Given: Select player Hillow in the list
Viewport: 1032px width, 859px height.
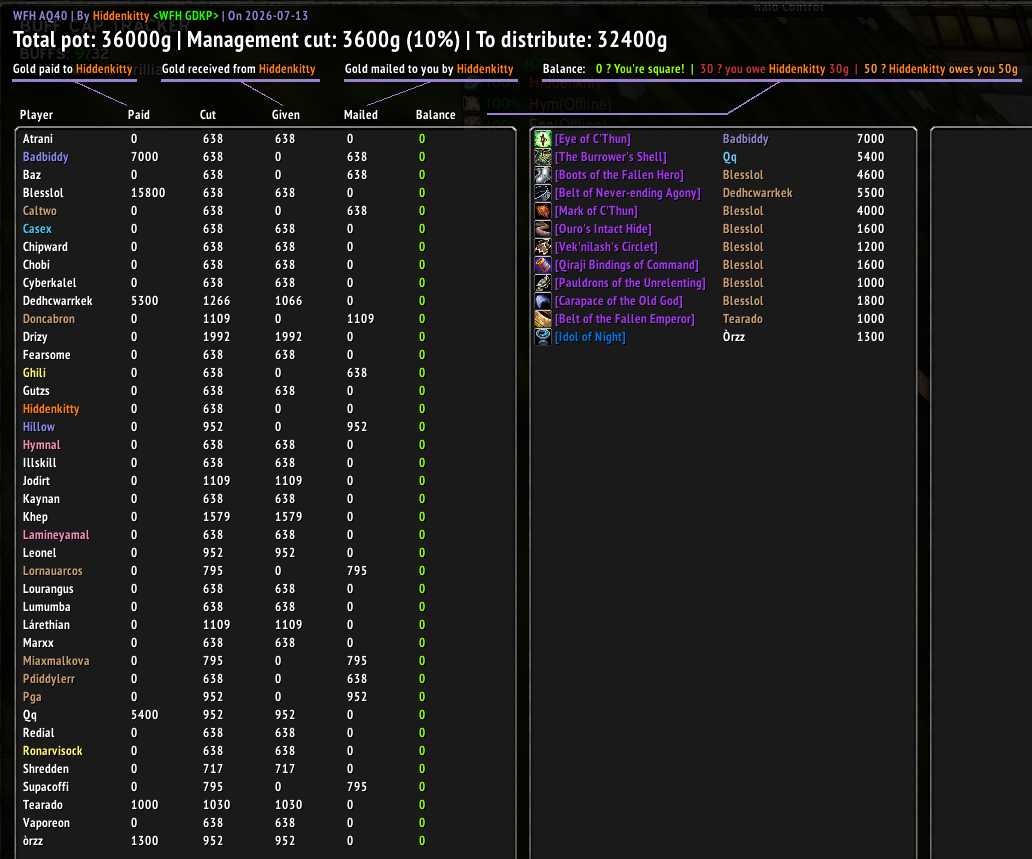Looking at the screenshot, I should click(39, 427).
